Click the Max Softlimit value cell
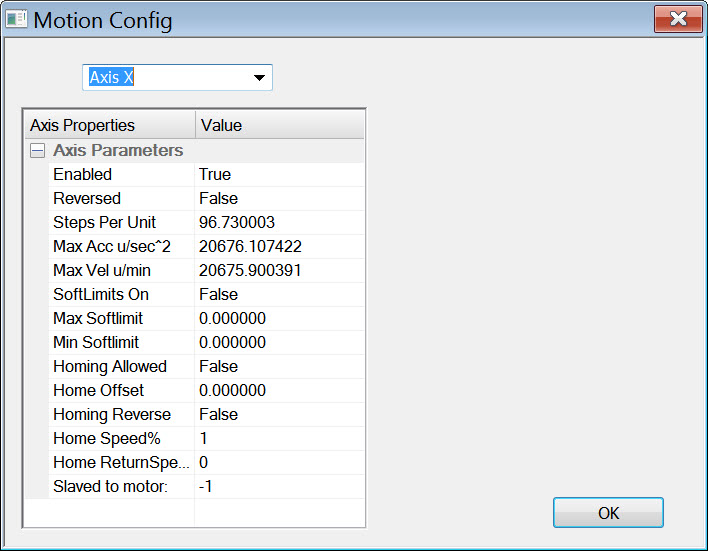This screenshot has width=708, height=551. click(279, 318)
